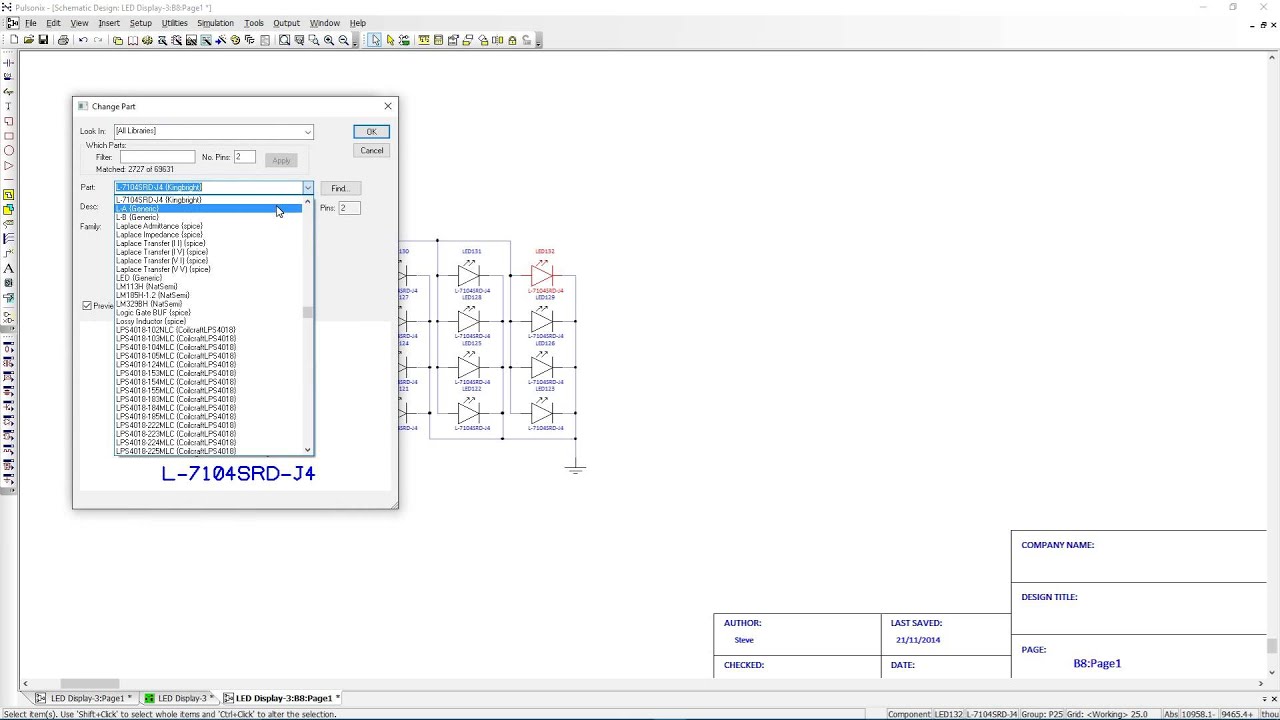Click the Find... button
This screenshot has height=720, width=1280.
(x=339, y=188)
